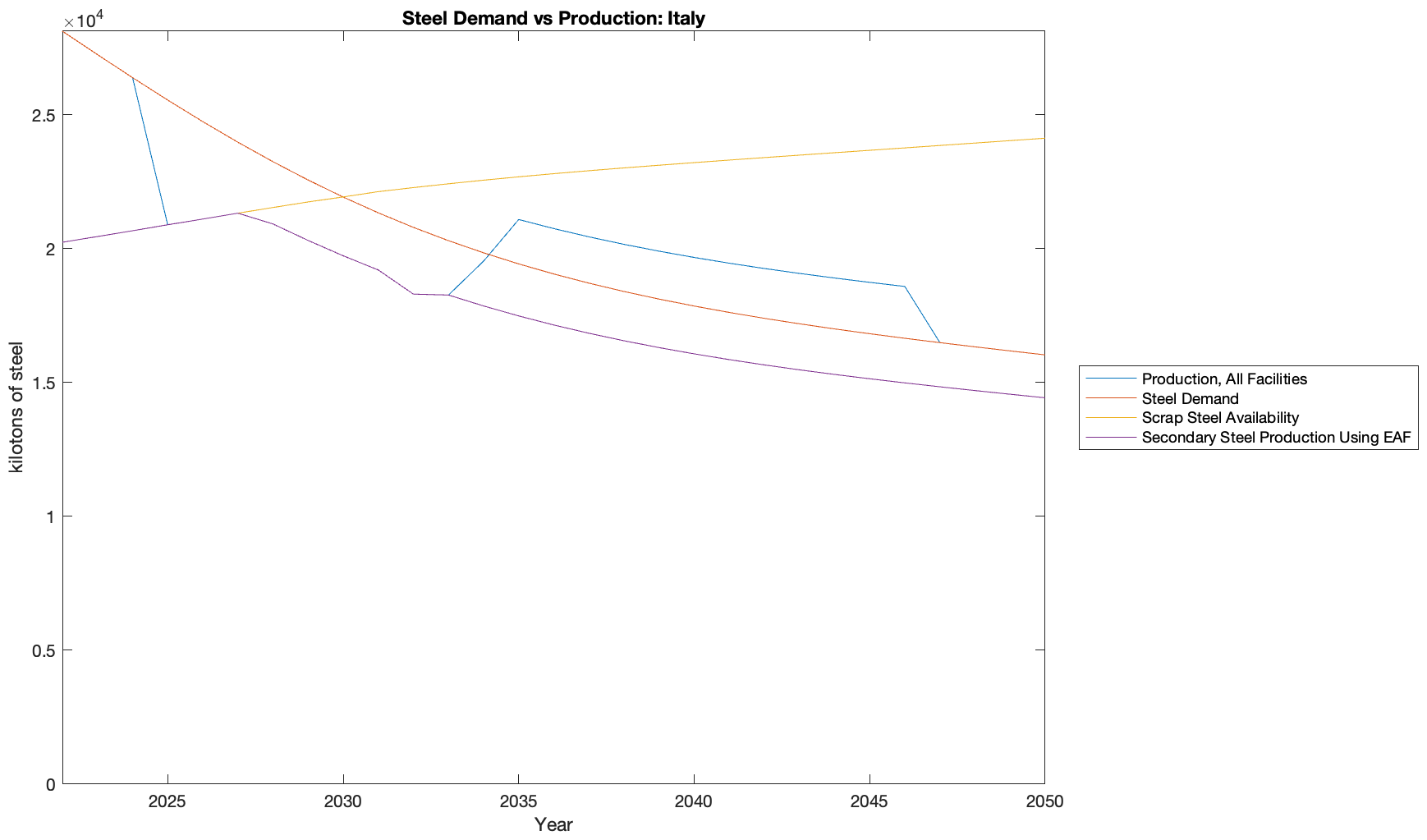Select the 'Steel Demand' legend entry text
Image resolution: width=1427 pixels, height=840 pixels.
[1190, 398]
